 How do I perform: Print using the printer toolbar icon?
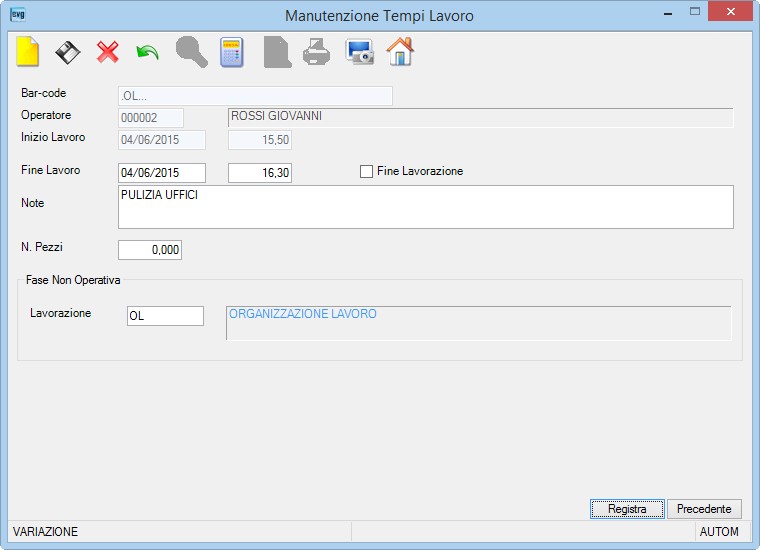click(317, 52)
